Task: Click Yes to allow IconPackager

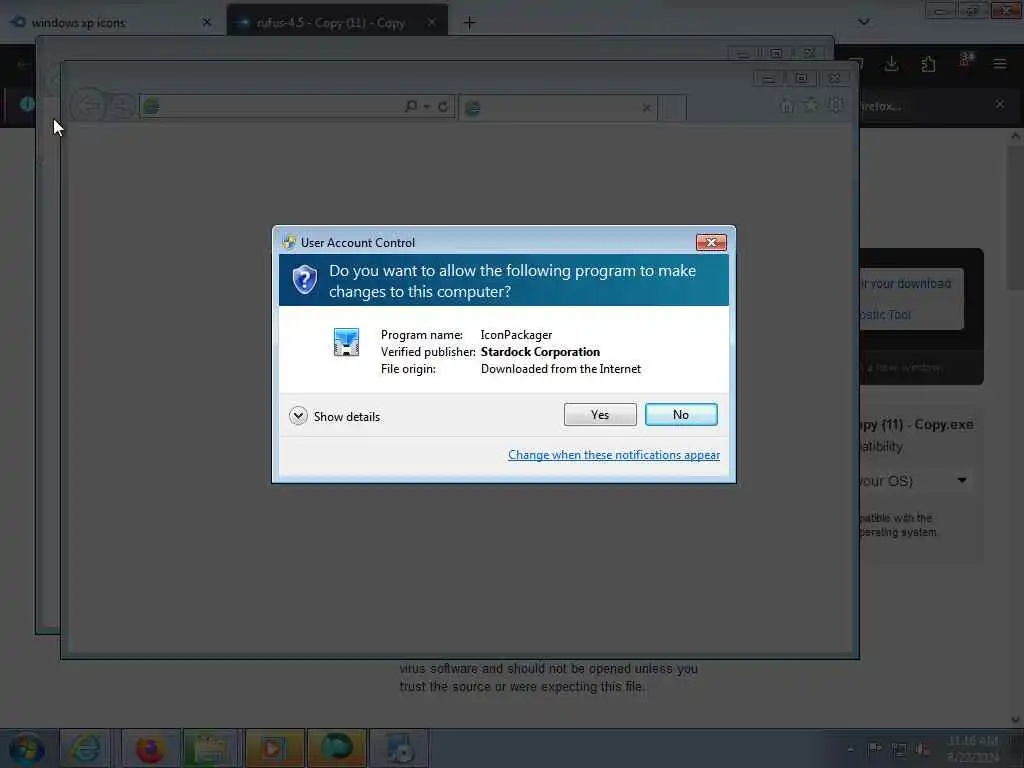Action: pyautogui.click(x=600, y=414)
